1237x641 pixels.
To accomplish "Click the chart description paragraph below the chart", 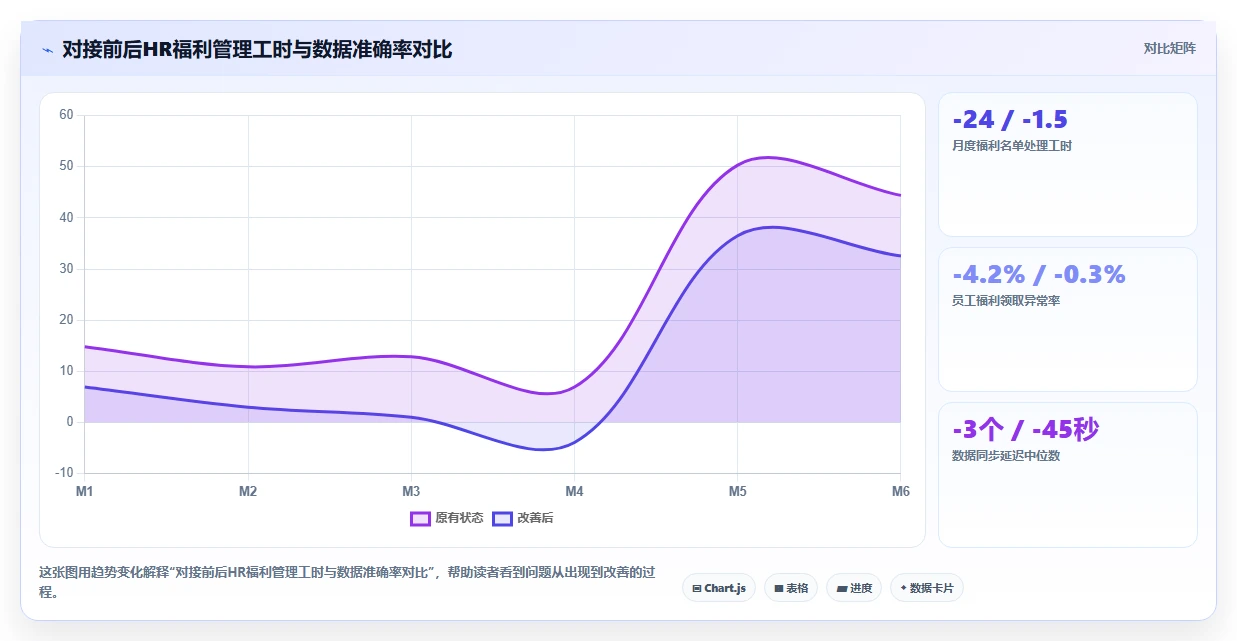I will pyautogui.click(x=348, y=582).
